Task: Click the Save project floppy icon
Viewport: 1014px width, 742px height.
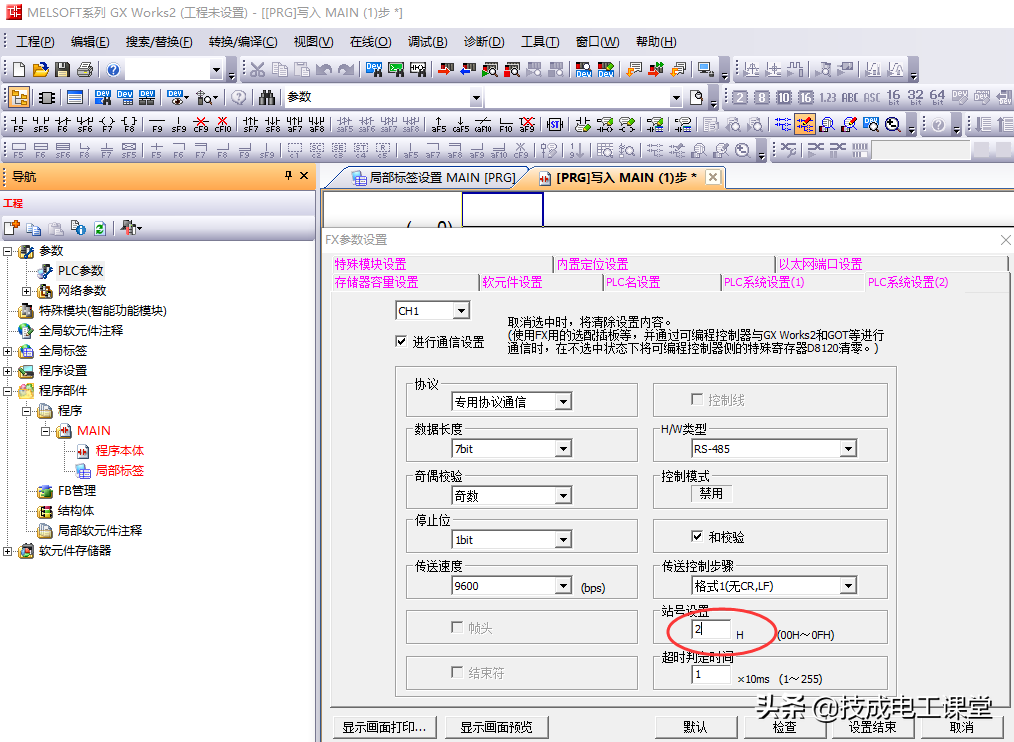Action: coord(62,69)
